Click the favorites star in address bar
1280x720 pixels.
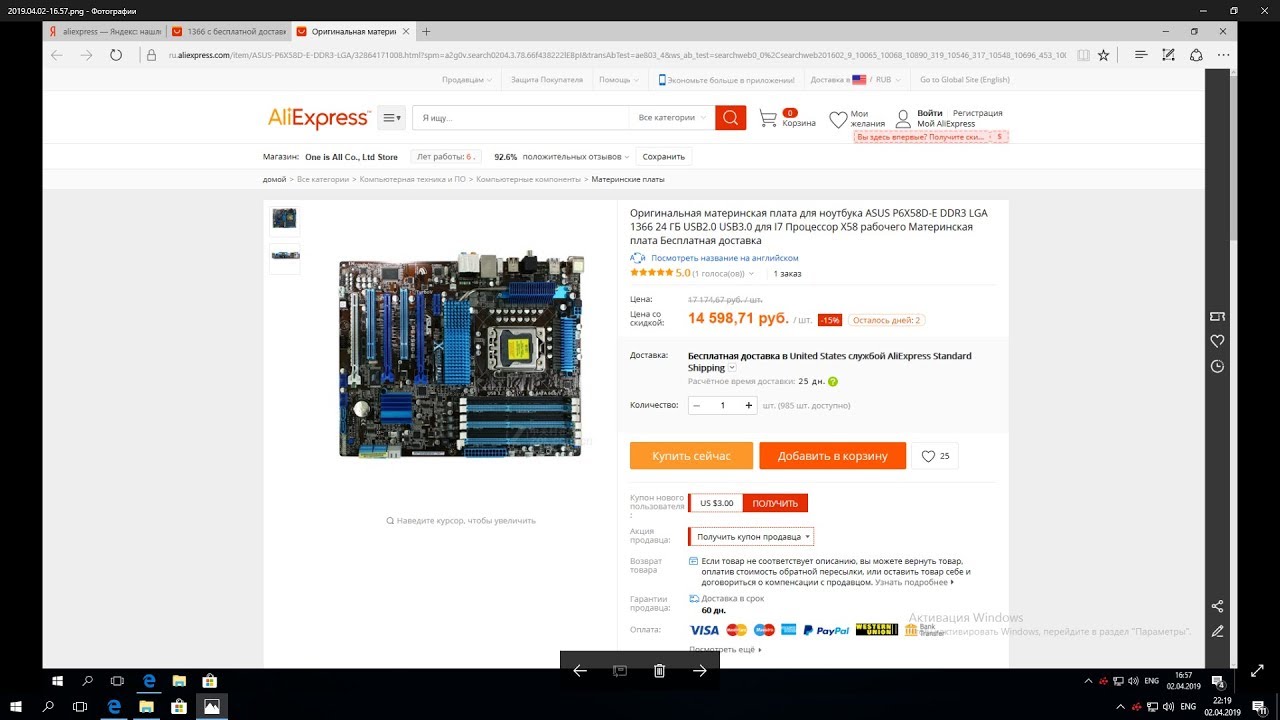coord(1103,55)
